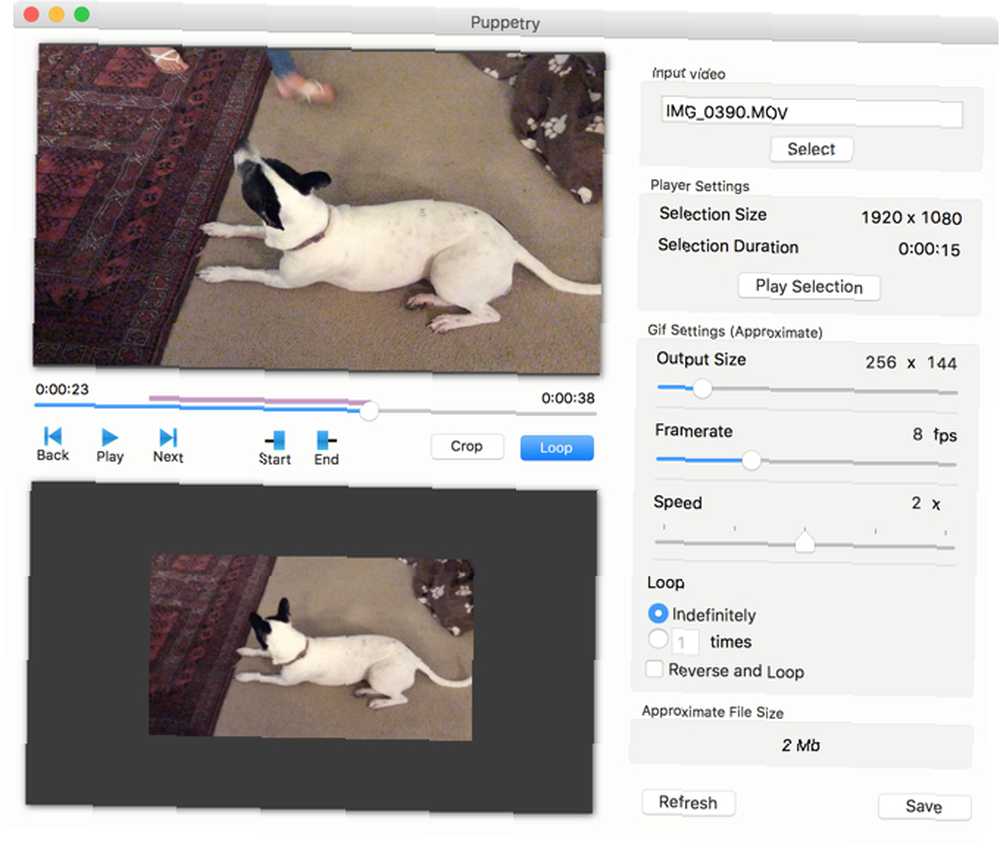The image size is (1000, 848).
Task: Click the GIF output preview image
Action: click(311, 648)
